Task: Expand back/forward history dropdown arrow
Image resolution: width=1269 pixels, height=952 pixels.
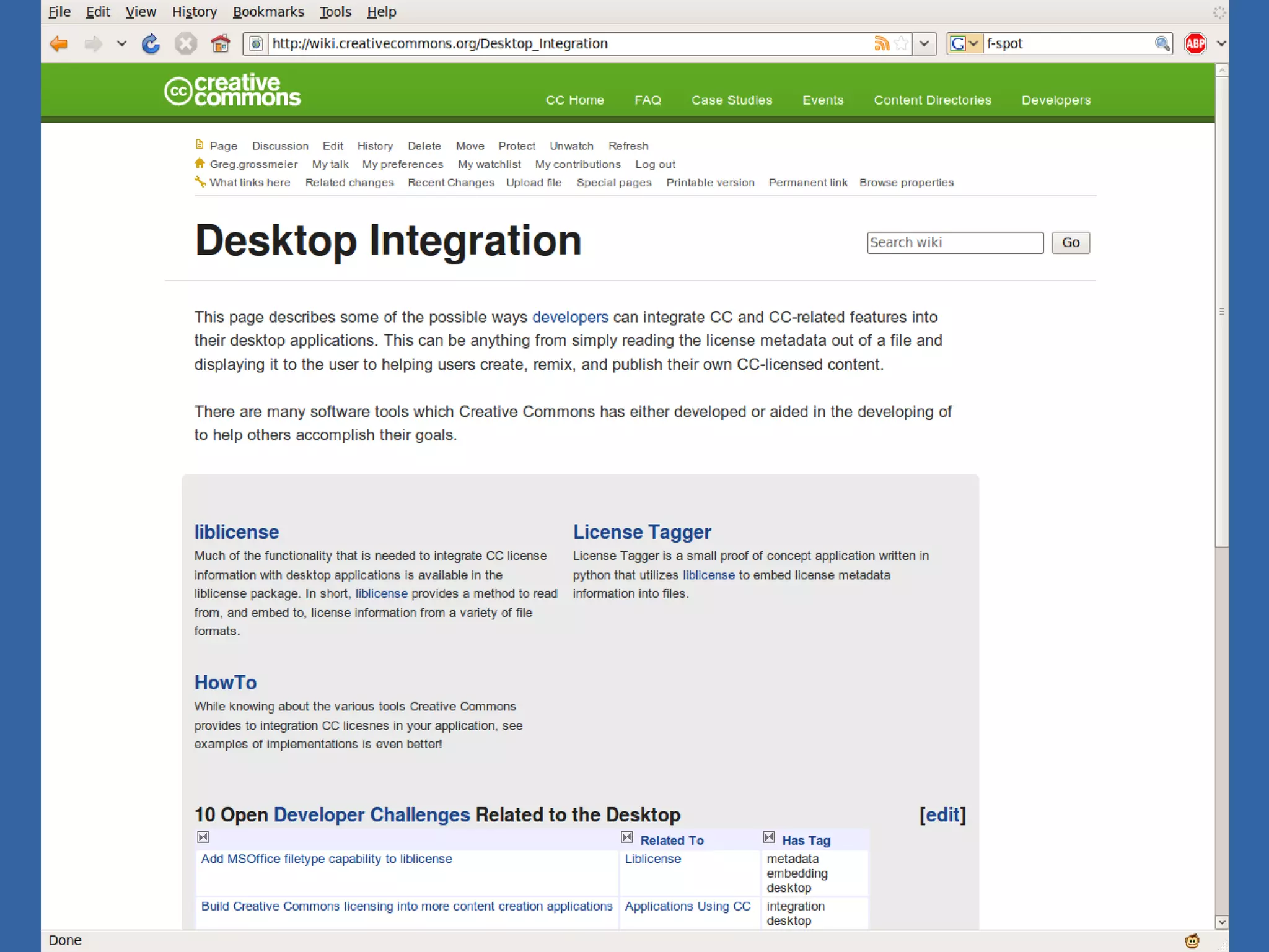Action: (121, 44)
